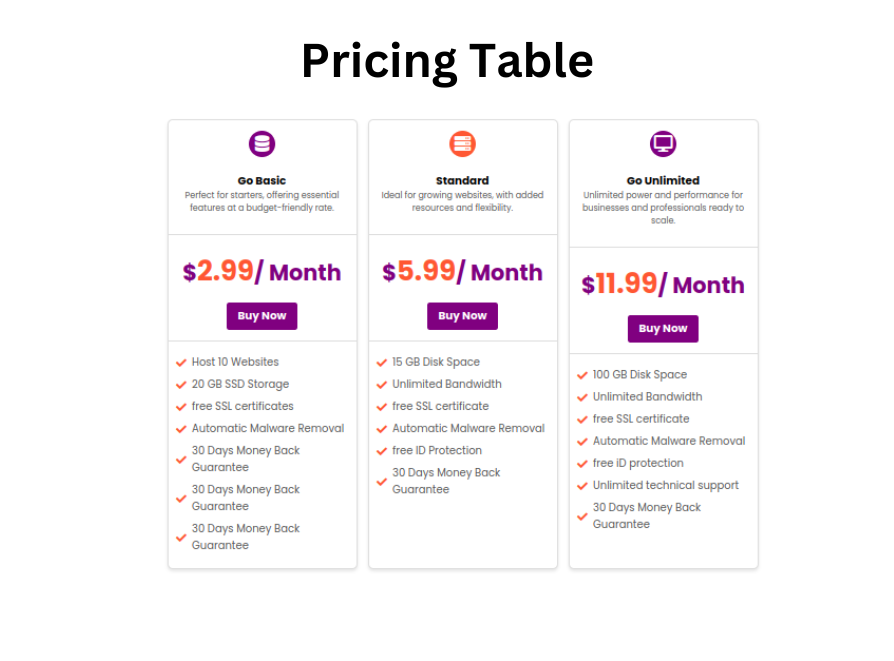This screenshot has height=661, width=894.
Task: Select the Go Unlimited plan title
Action: (663, 180)
